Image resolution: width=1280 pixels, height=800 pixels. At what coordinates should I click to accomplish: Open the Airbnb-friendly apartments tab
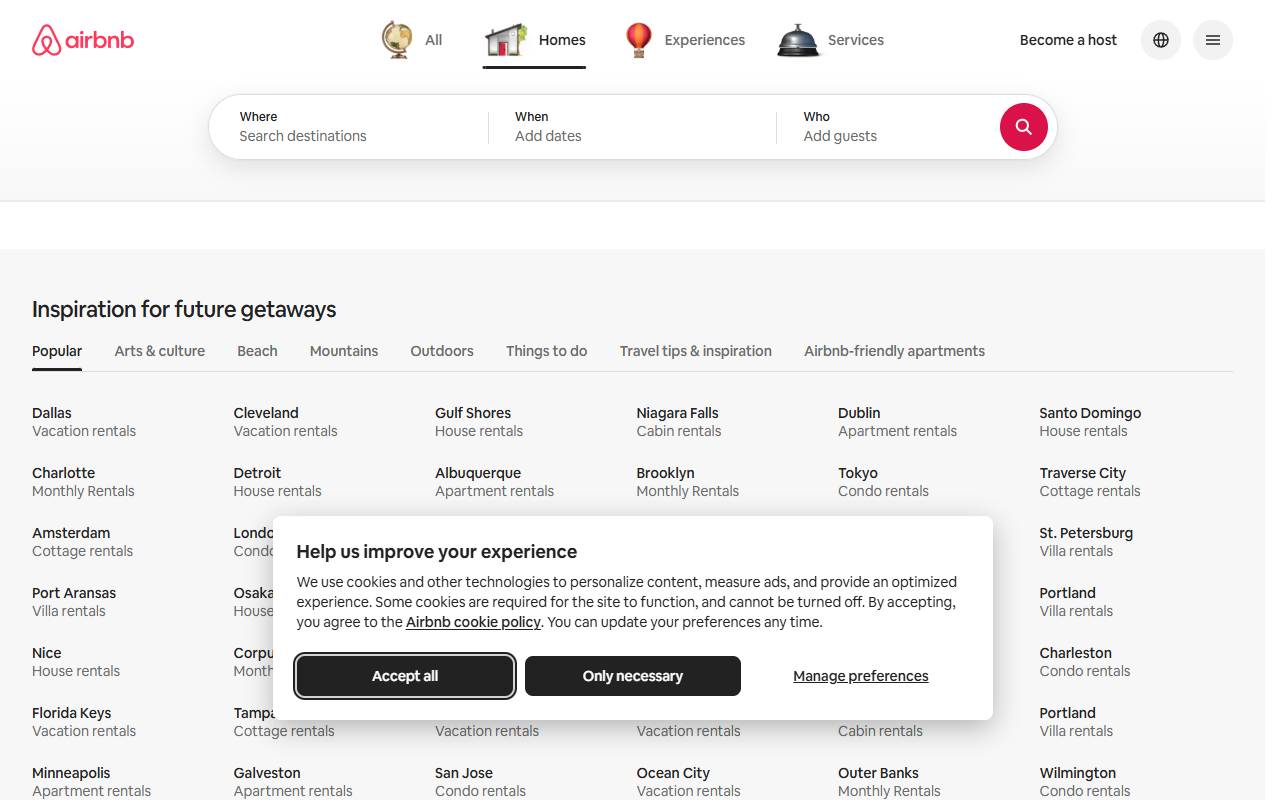coord(894,351)
